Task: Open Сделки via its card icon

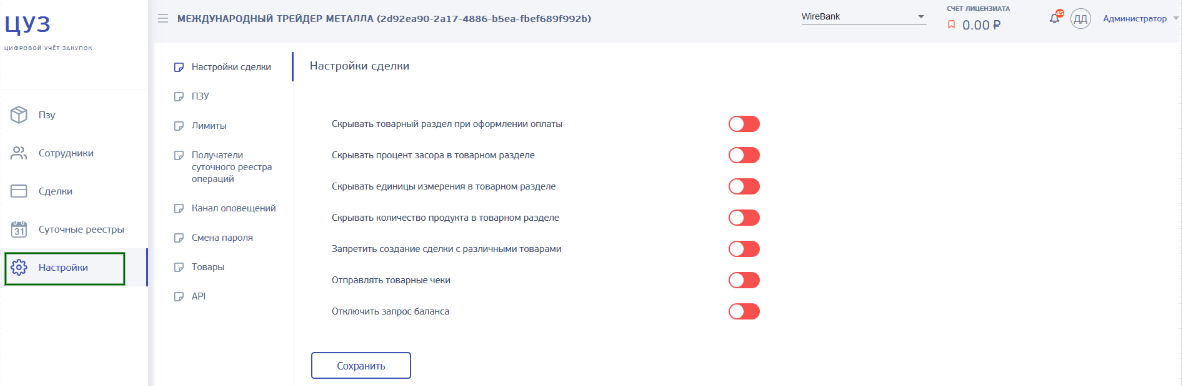Action: (19, 191)
